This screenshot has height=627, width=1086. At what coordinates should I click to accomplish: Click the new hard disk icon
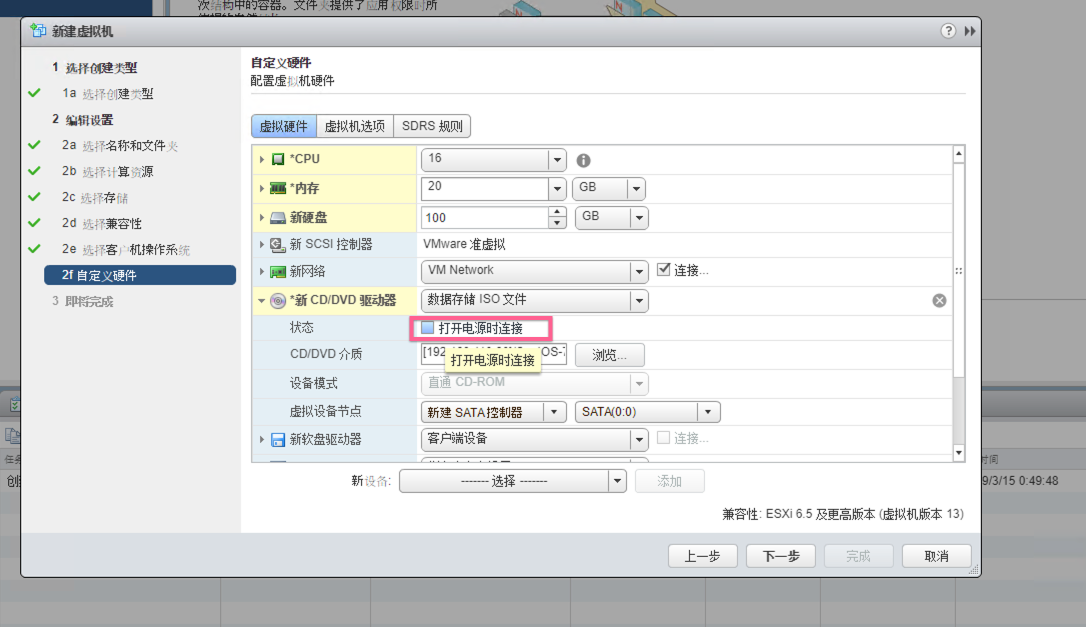tap(278, 218)
